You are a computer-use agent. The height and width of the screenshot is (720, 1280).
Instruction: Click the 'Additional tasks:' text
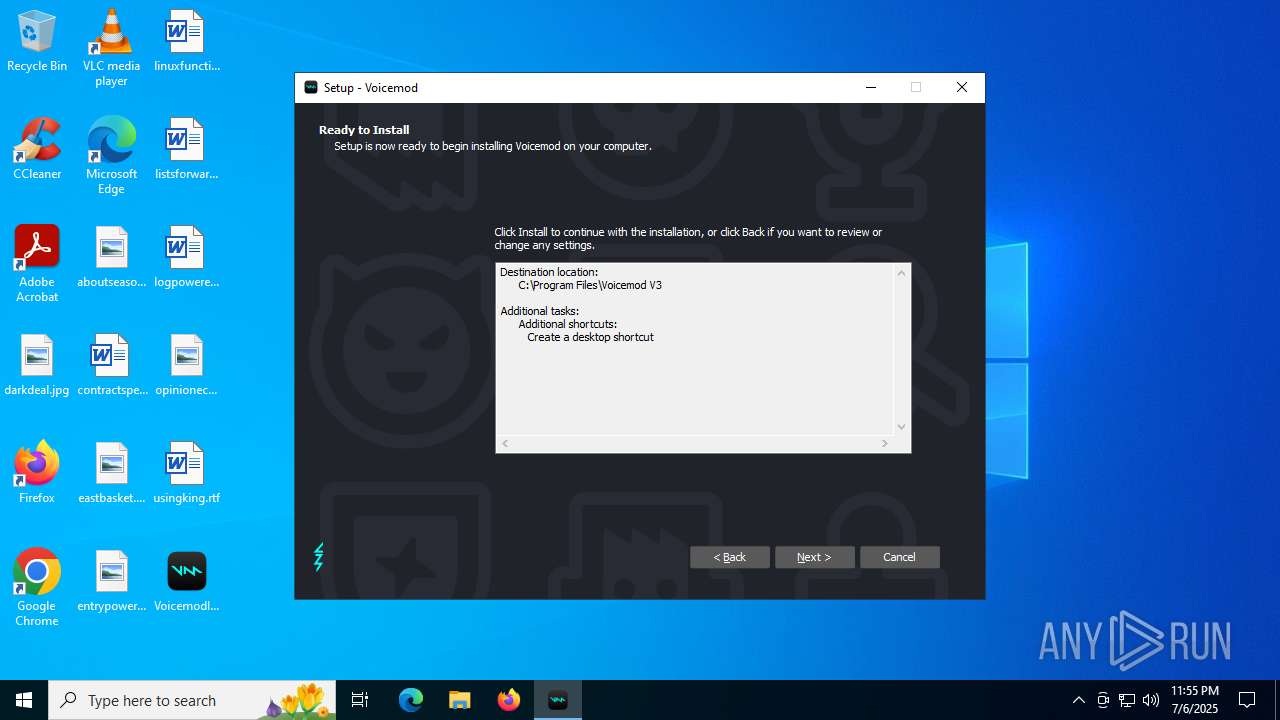[x=539, y=311]
